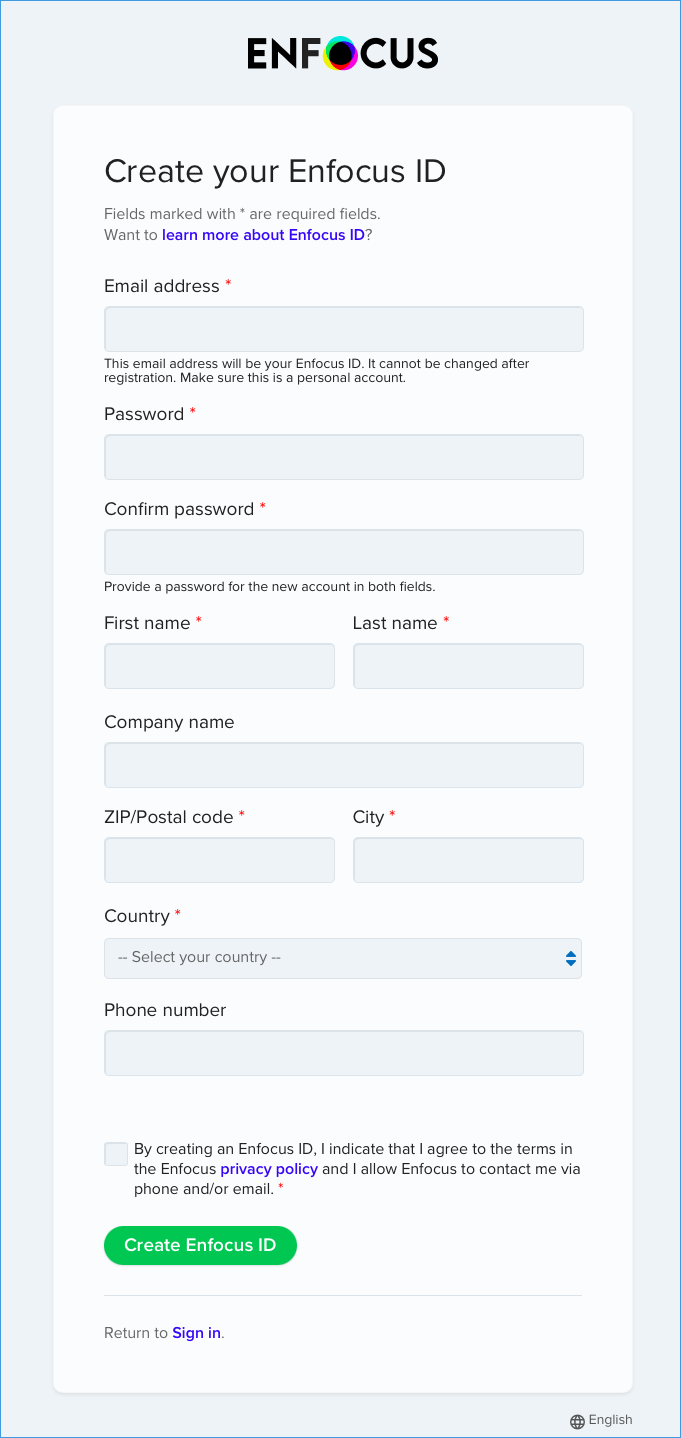681x1438 pixels.
Task: Open the learn more about Enfocus ID link
Action: [263, 235]
